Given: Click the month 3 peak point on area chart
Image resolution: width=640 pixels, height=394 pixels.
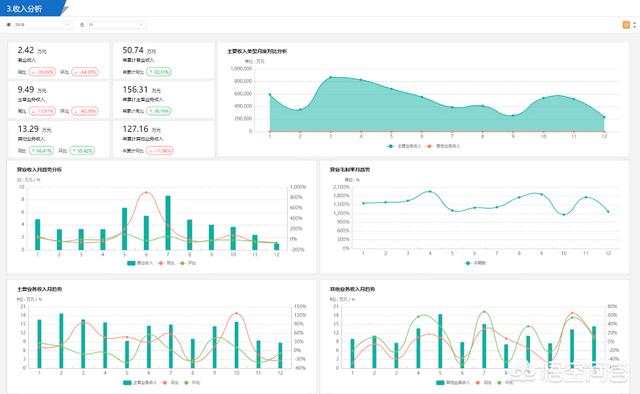Looking at the screenshot, I should 331,77.
